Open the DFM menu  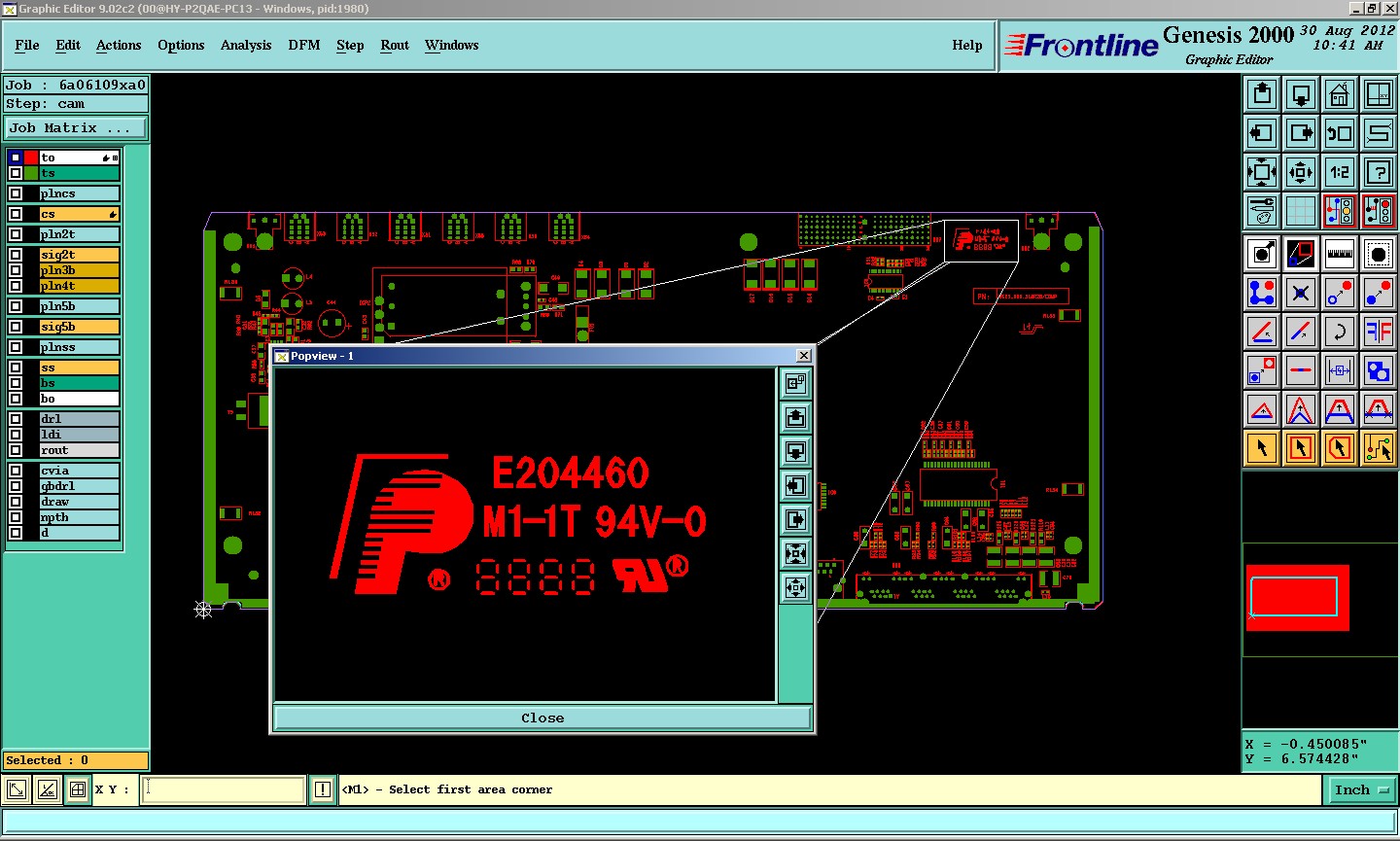pos(304,45)
